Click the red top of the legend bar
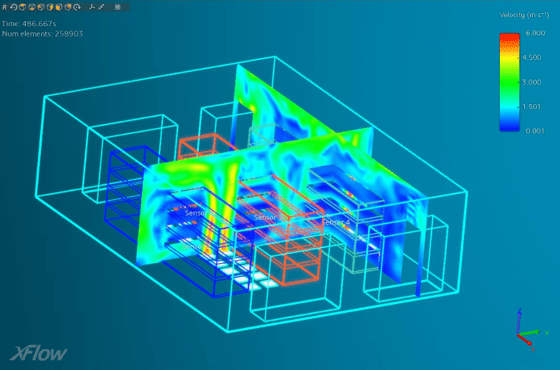Viewport: 560px width, 370px height. 509,37
